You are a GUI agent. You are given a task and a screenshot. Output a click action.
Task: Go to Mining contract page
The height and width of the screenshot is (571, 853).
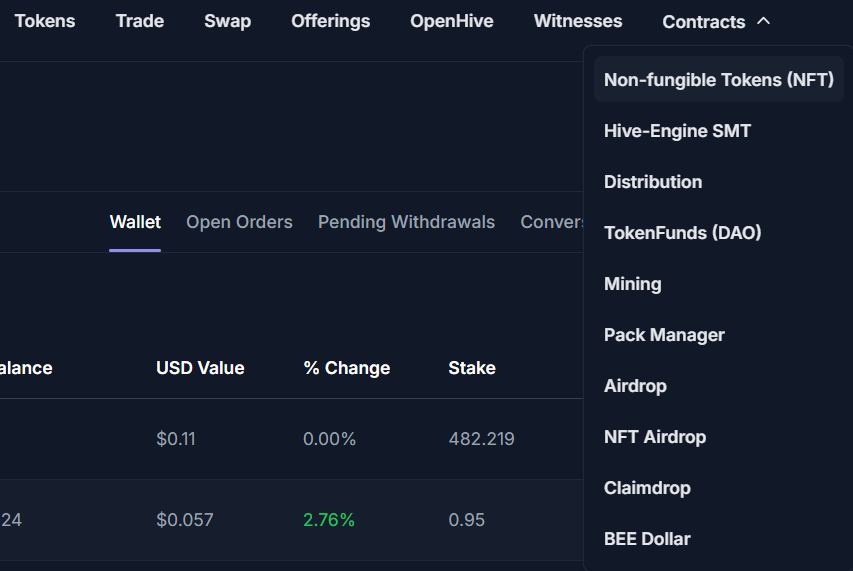(x=632, y=284)
